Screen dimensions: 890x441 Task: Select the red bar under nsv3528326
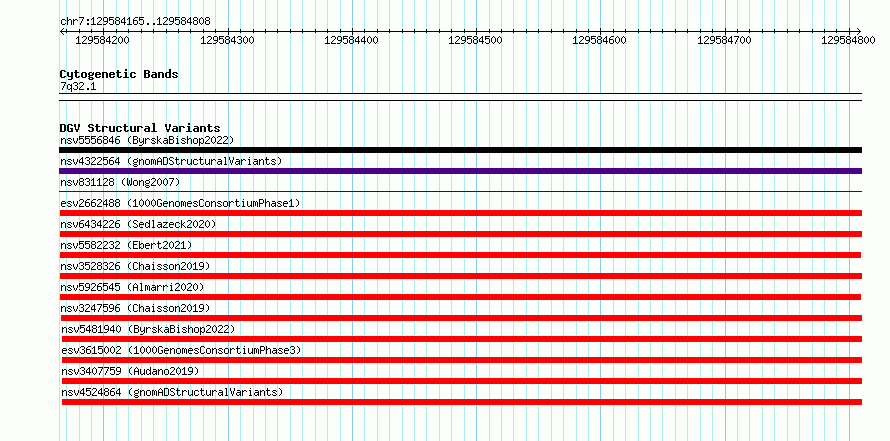pyautogui.click(x=460, y=276)
